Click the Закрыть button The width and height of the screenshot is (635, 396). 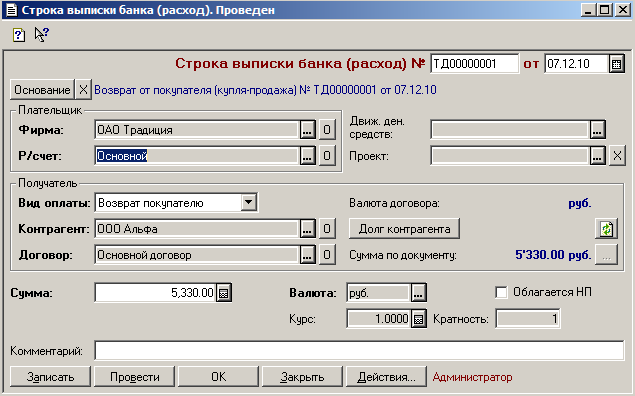click(x=302, y=377)
